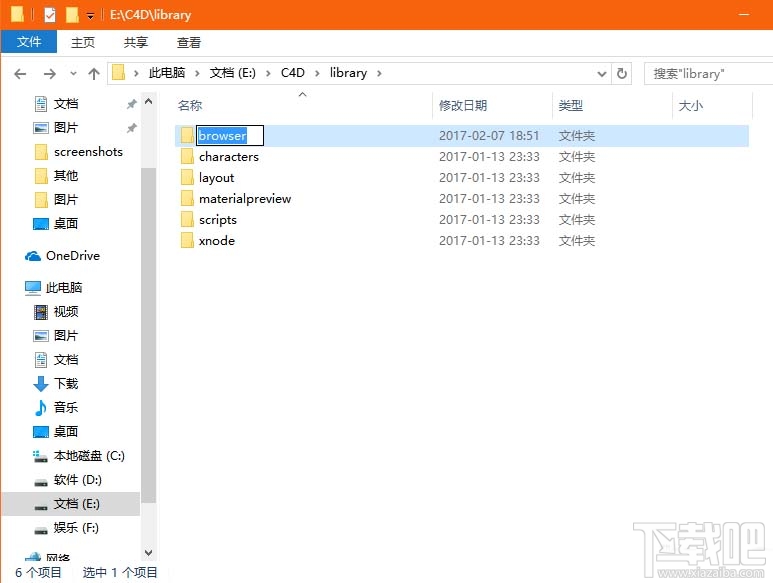Open the recent locations dropdown arrow
This screenshot has width=773, height=583.
click(x=73, y=74)
